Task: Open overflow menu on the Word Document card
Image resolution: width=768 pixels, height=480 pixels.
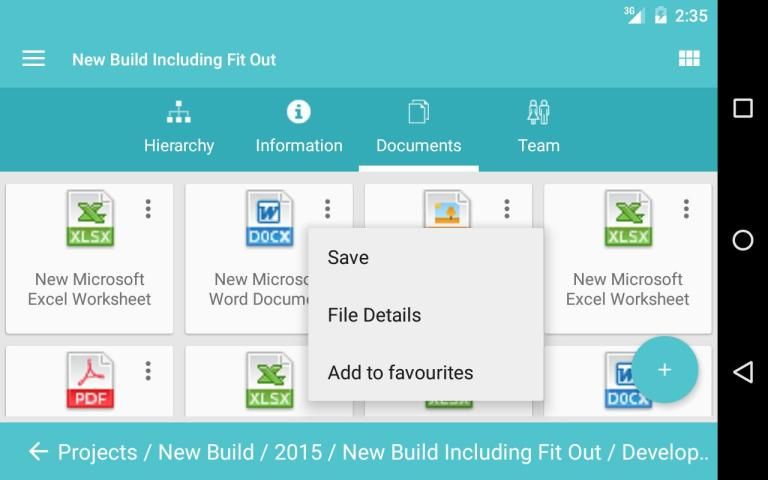Action: (327, 208)
